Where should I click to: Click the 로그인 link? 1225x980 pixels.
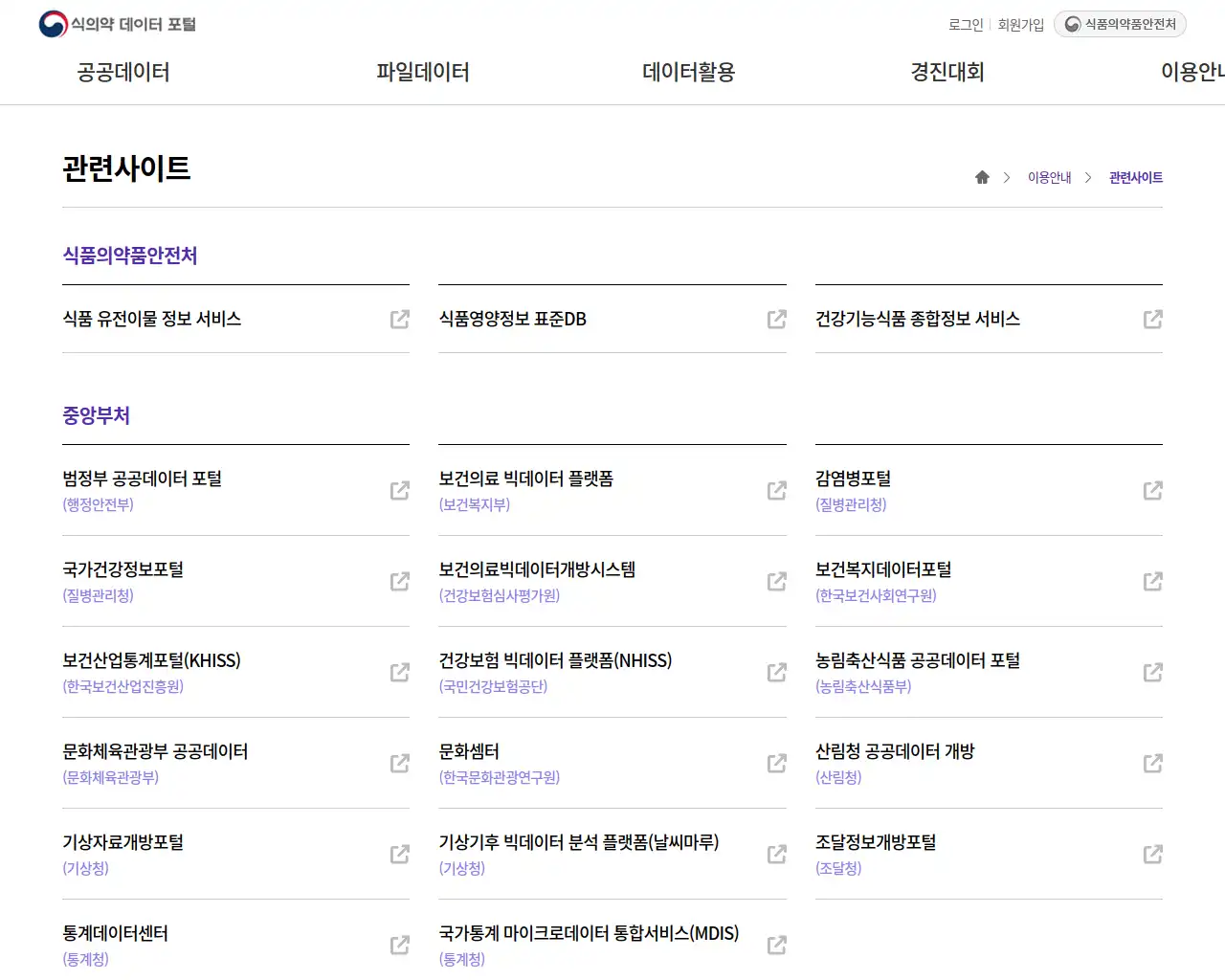[966, 25]
